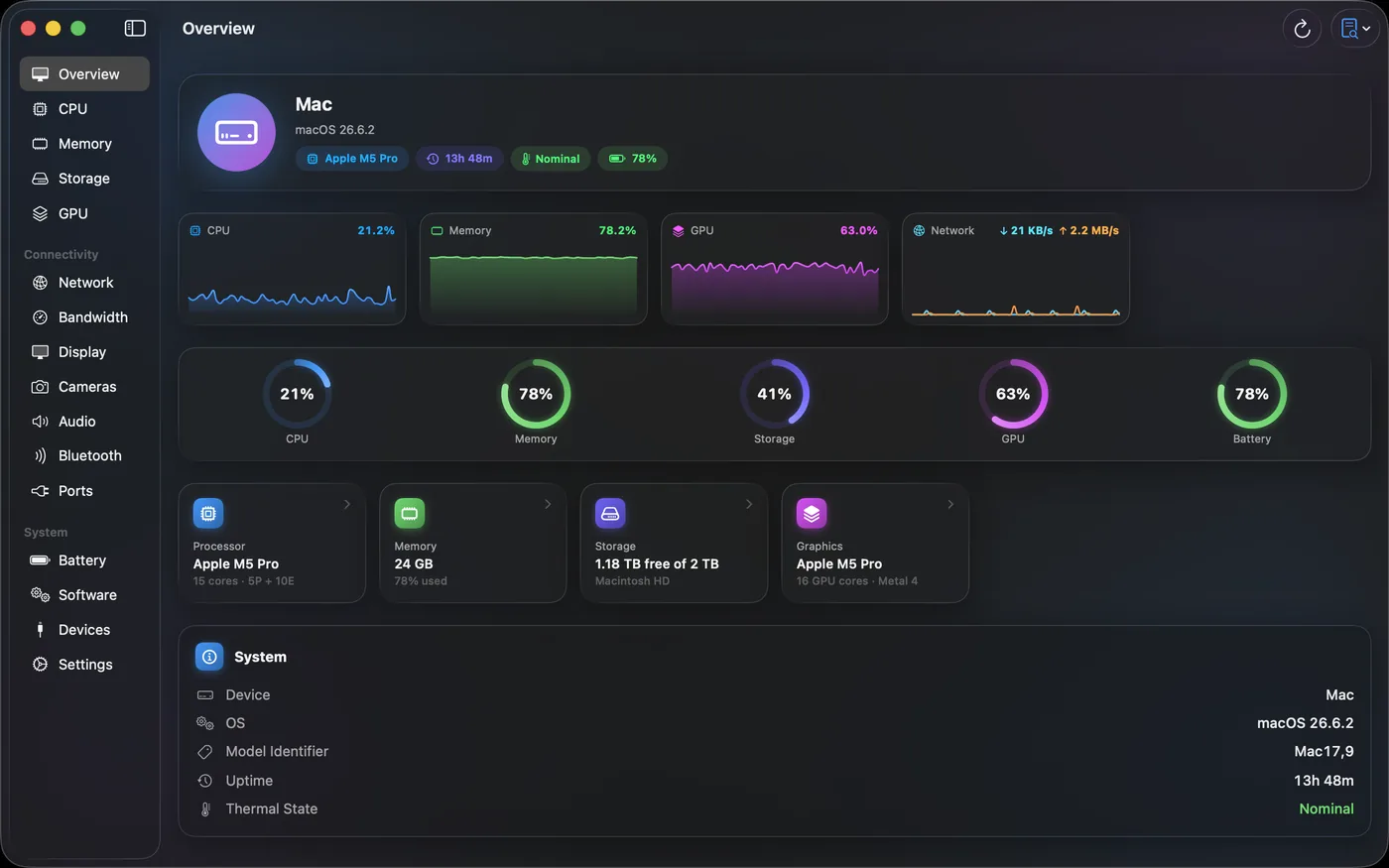Click the Battery icon in the sidebar
The image size is (1389, 868).
(40, 560)
